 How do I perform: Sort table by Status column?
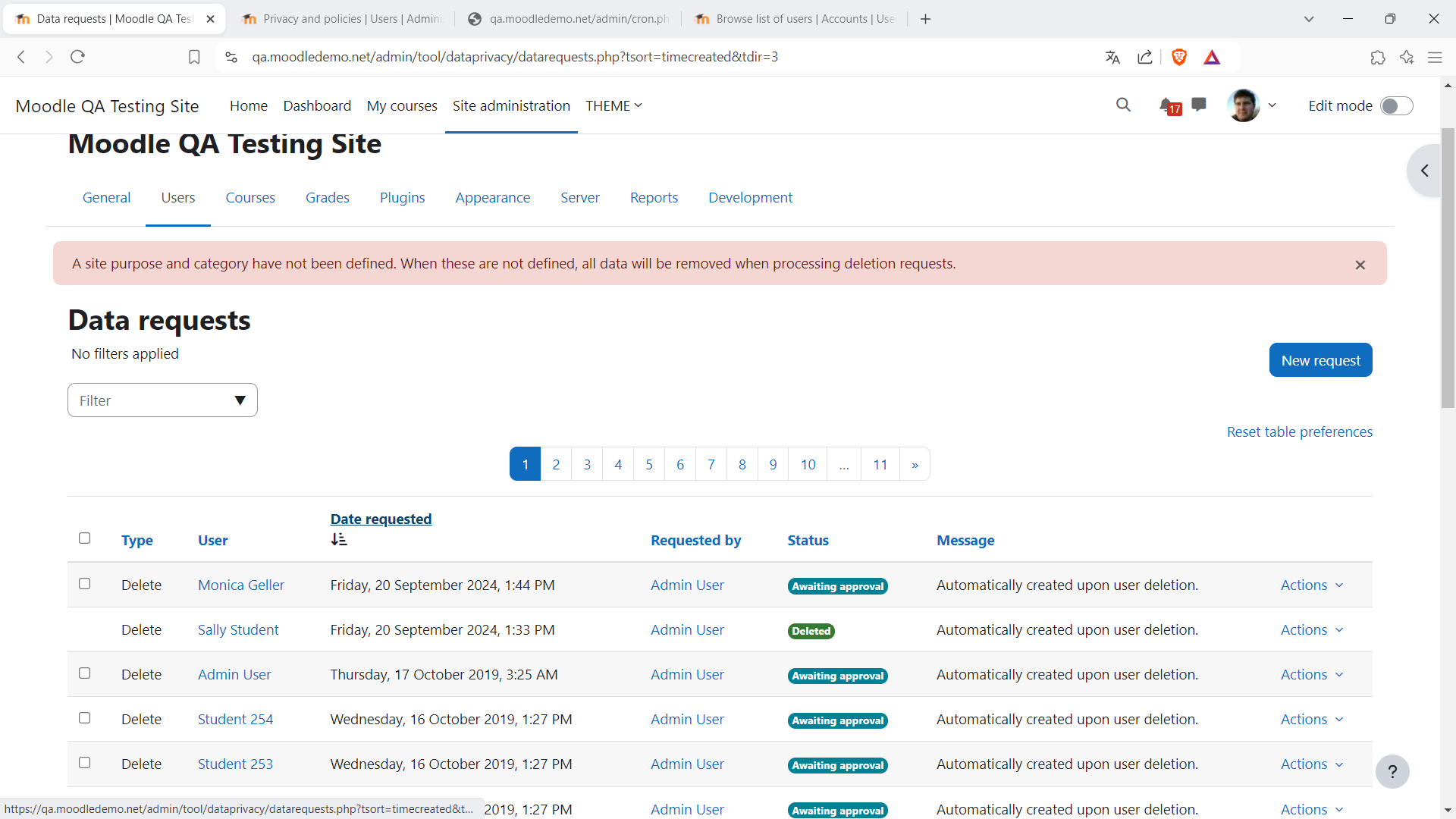click(808, 540)
